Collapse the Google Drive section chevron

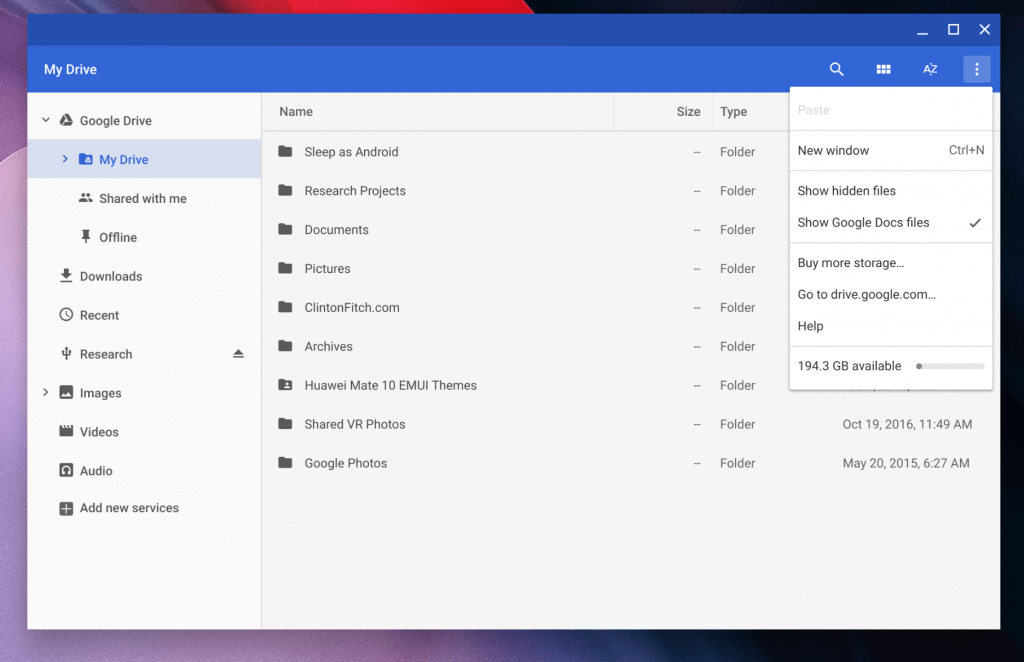coord(45,118)
